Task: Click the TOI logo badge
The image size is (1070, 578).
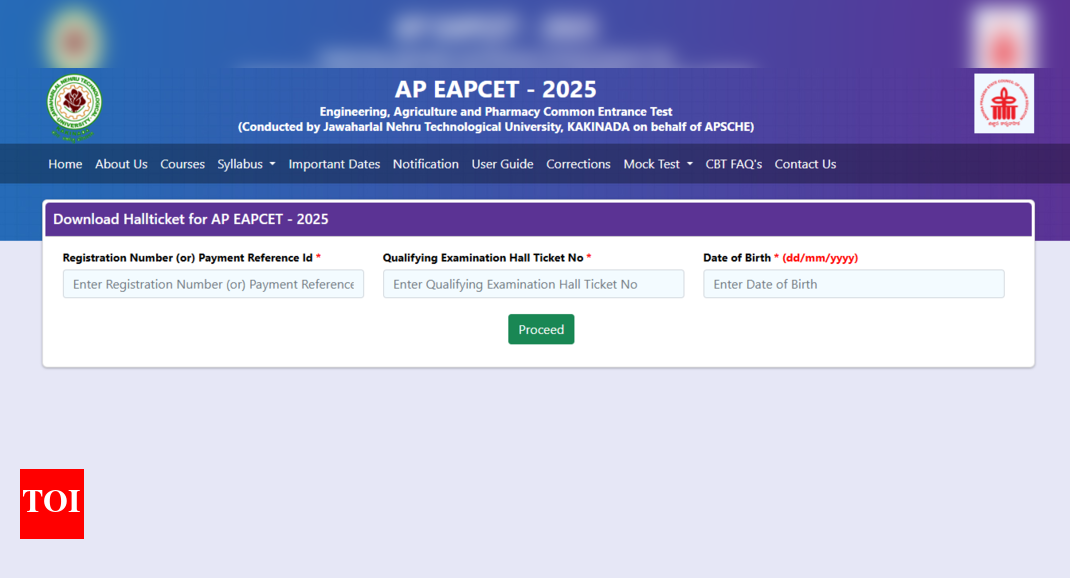Action: [x=52, y=503]
